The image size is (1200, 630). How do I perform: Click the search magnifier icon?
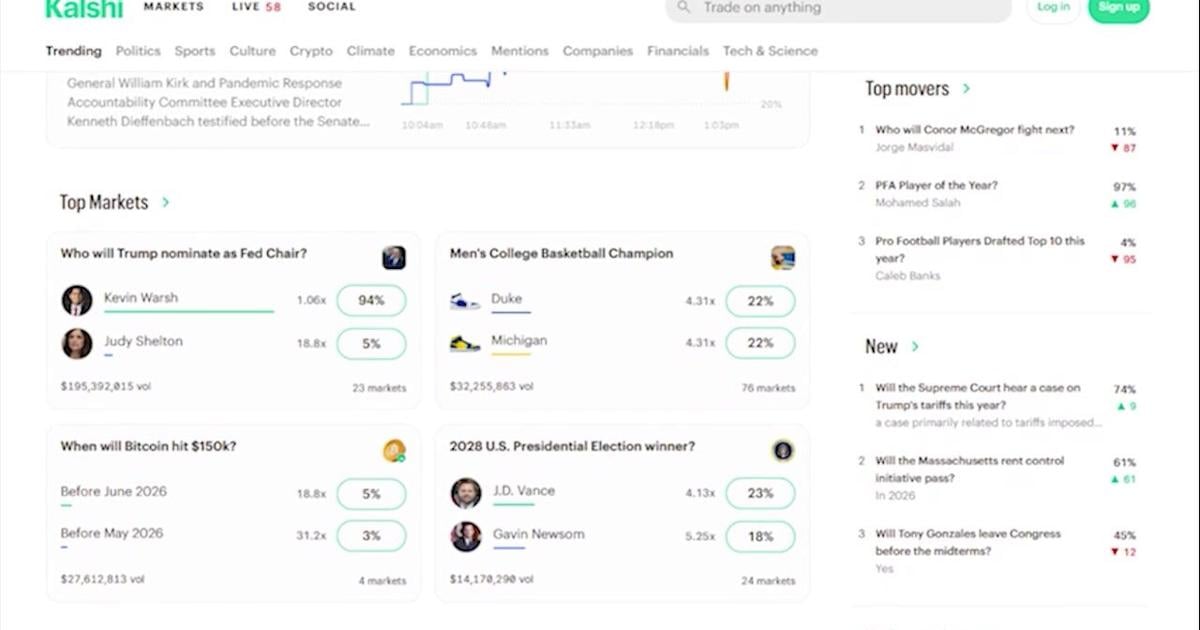(x=684, y=8)
